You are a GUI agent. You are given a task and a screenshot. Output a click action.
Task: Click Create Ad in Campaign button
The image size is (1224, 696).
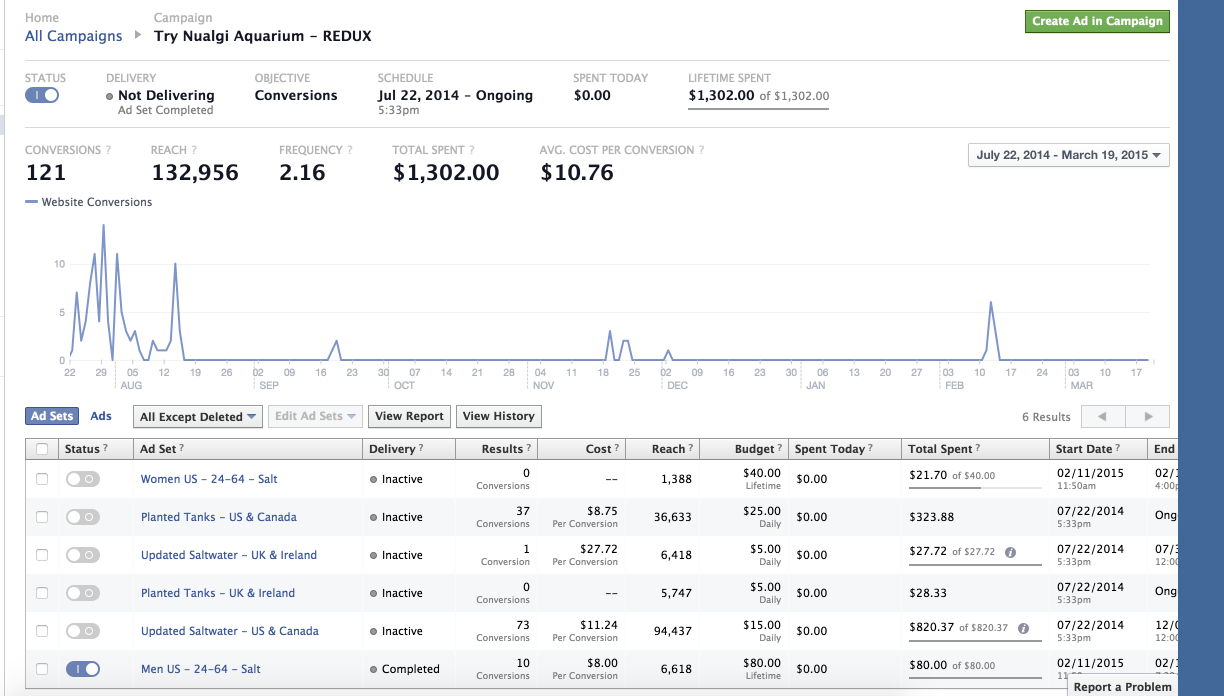click(x=1097, y=21)
